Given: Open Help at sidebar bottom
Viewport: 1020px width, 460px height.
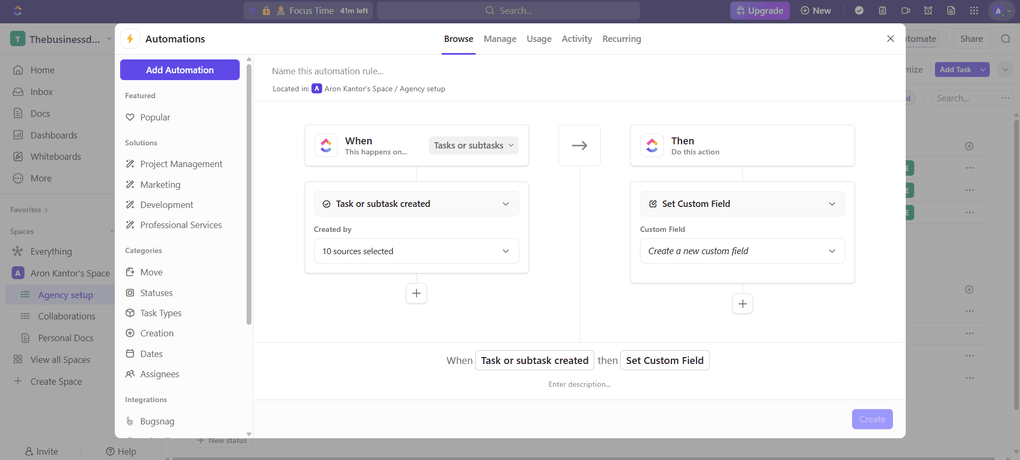Looking at the screenshot, I should pos(121,452).
